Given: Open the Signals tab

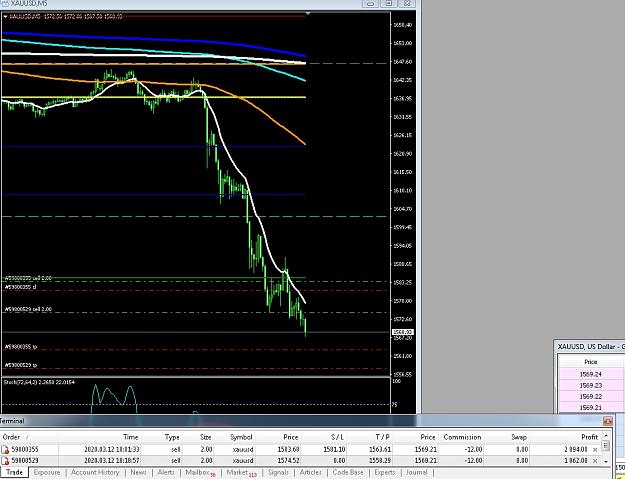Looking at the screenshot, I should (278, 472).
